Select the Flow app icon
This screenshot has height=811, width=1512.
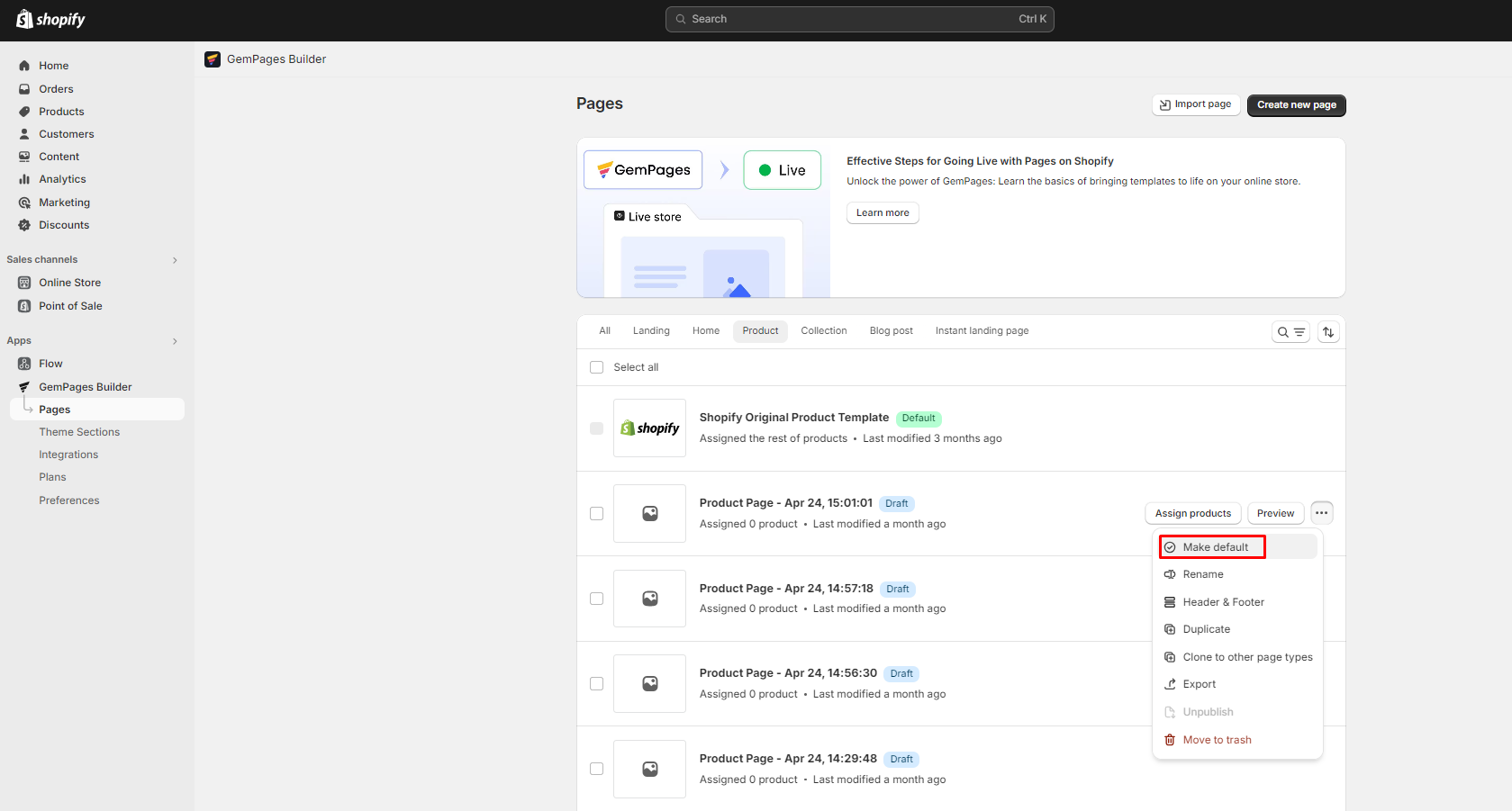(x=24, y=363)
